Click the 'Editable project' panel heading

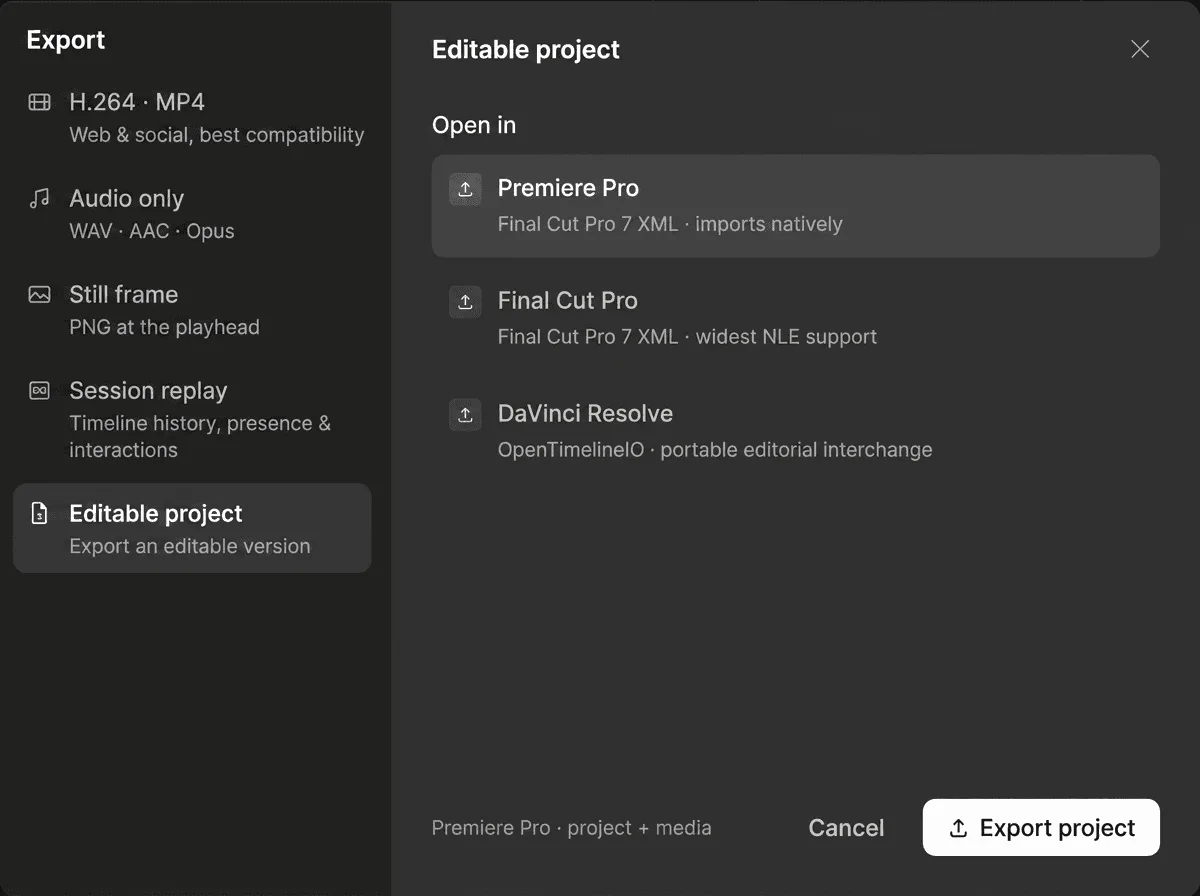click(526, 50)
